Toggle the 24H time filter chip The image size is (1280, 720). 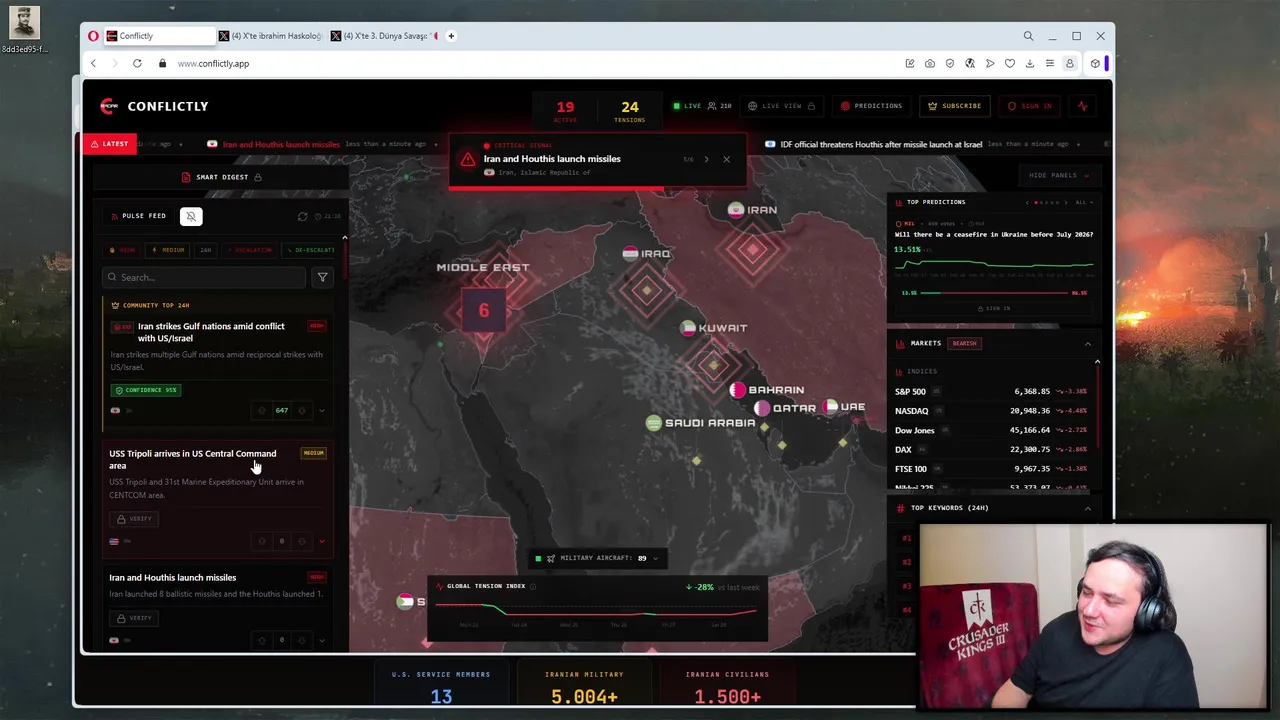[205, 250]
